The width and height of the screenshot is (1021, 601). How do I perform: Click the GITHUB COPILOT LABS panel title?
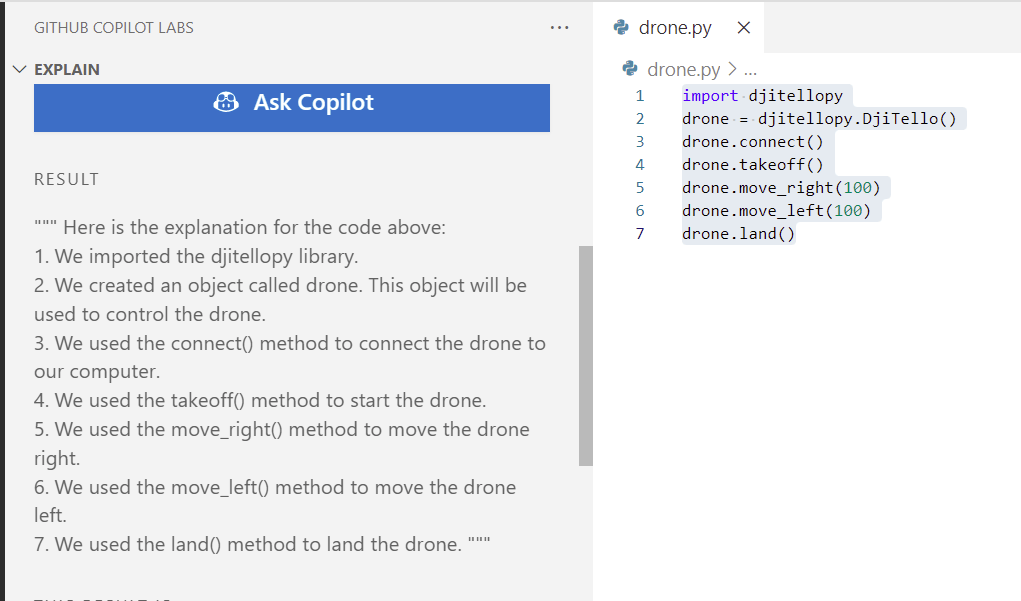pos(114,28)
